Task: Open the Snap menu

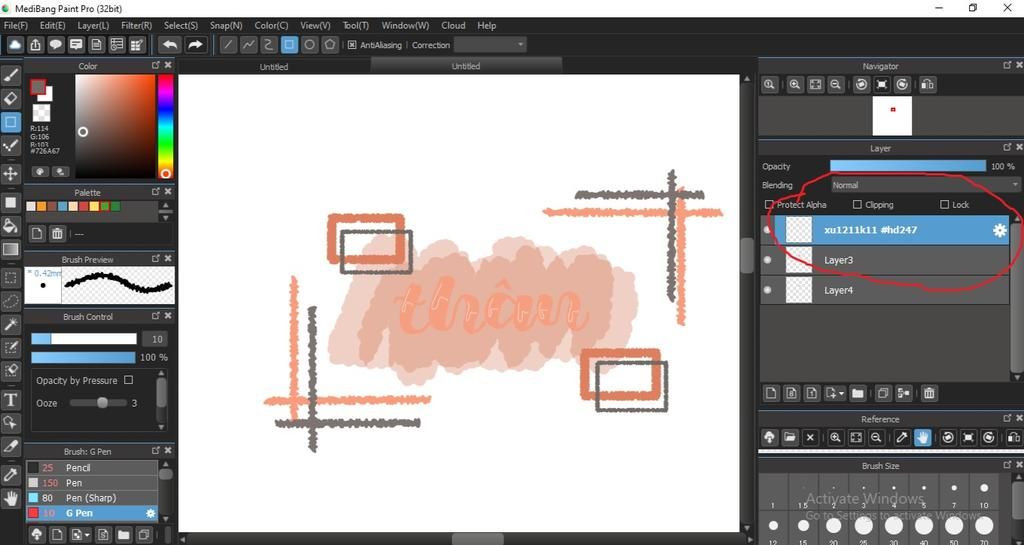Action: point(226,25)
